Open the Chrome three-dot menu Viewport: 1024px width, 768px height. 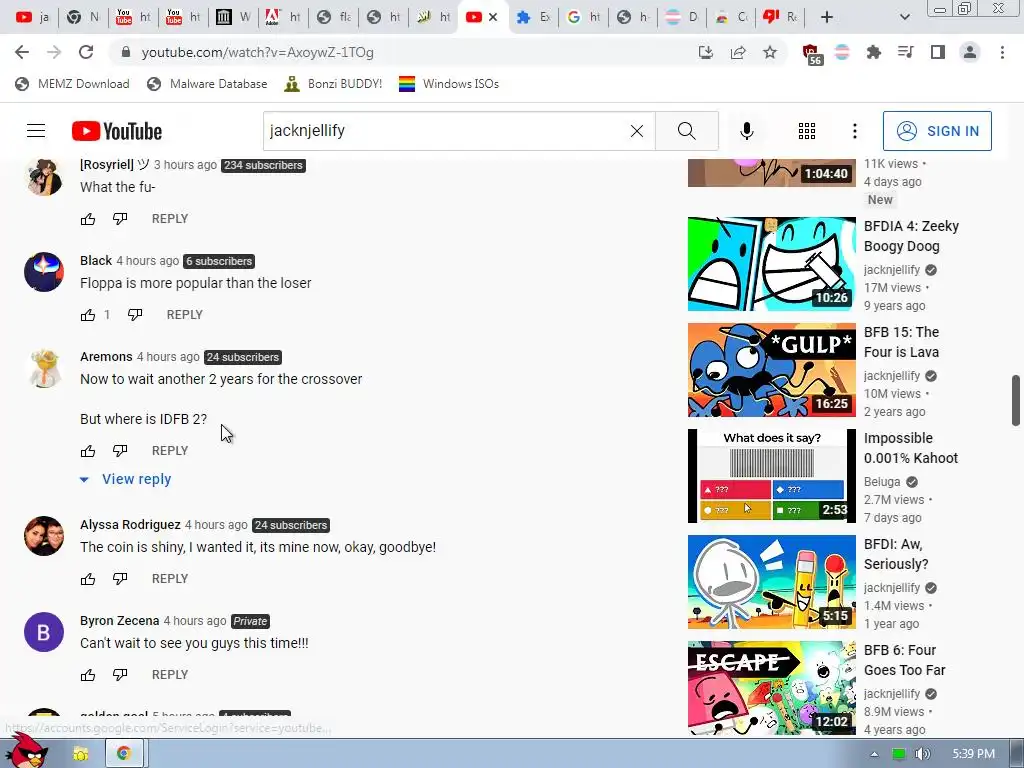1002,52
